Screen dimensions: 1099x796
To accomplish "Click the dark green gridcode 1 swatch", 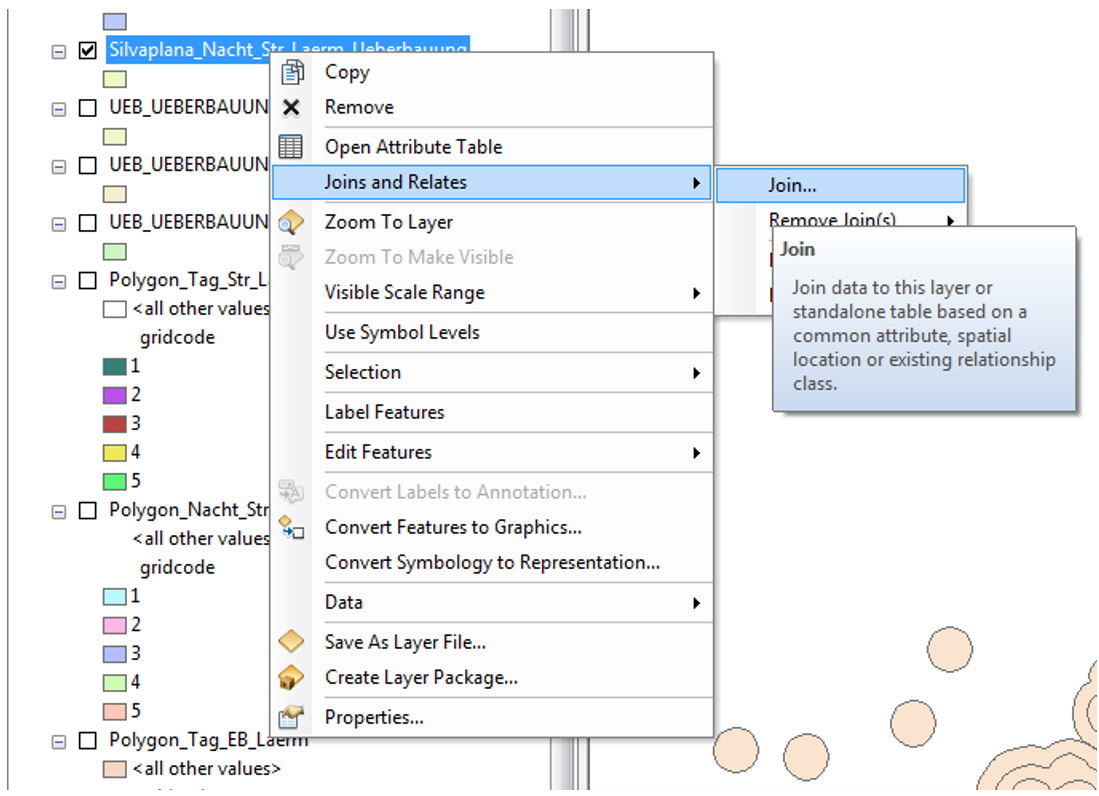I will click(115, 367).
